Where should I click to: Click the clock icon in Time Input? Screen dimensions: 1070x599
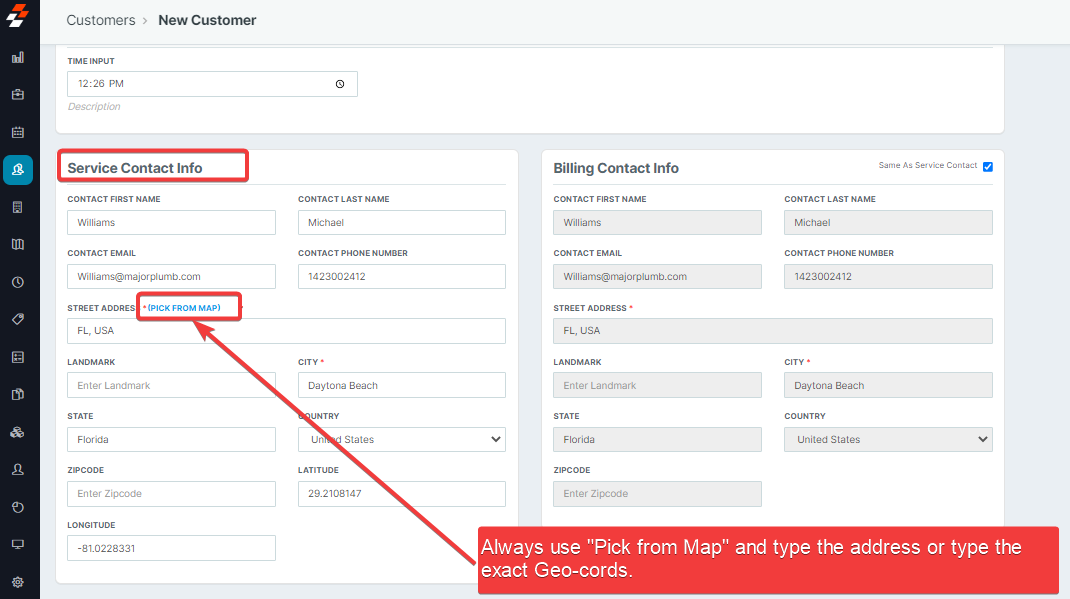pos(340,84)
